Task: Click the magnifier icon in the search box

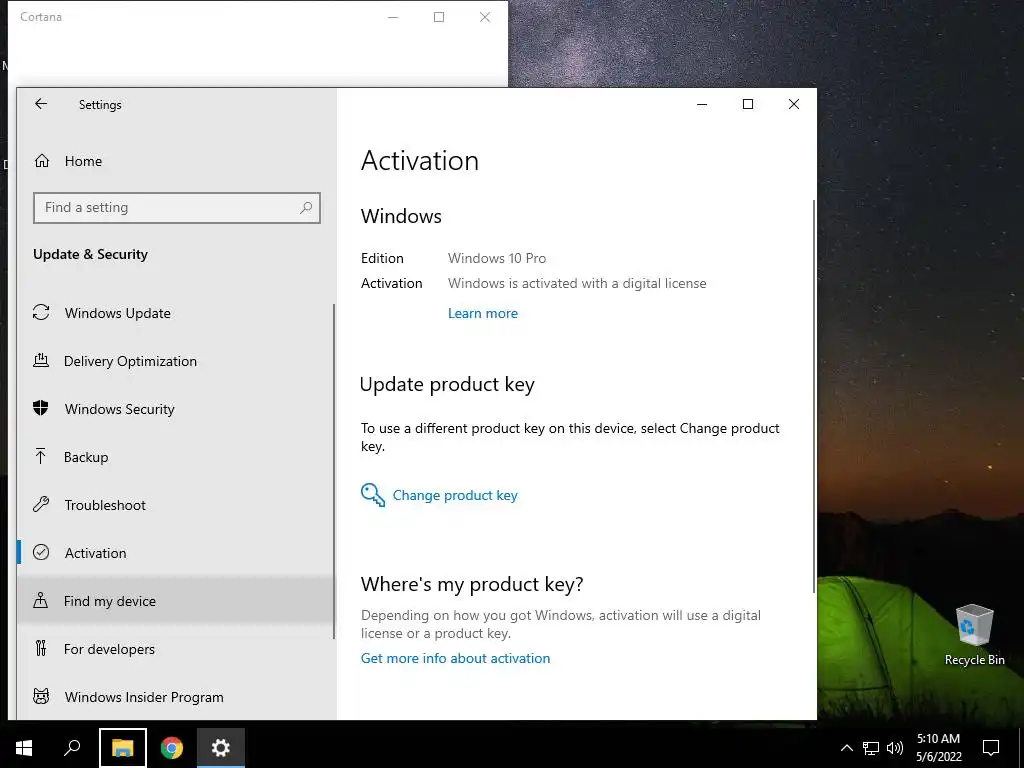Action: pos(306,208)
